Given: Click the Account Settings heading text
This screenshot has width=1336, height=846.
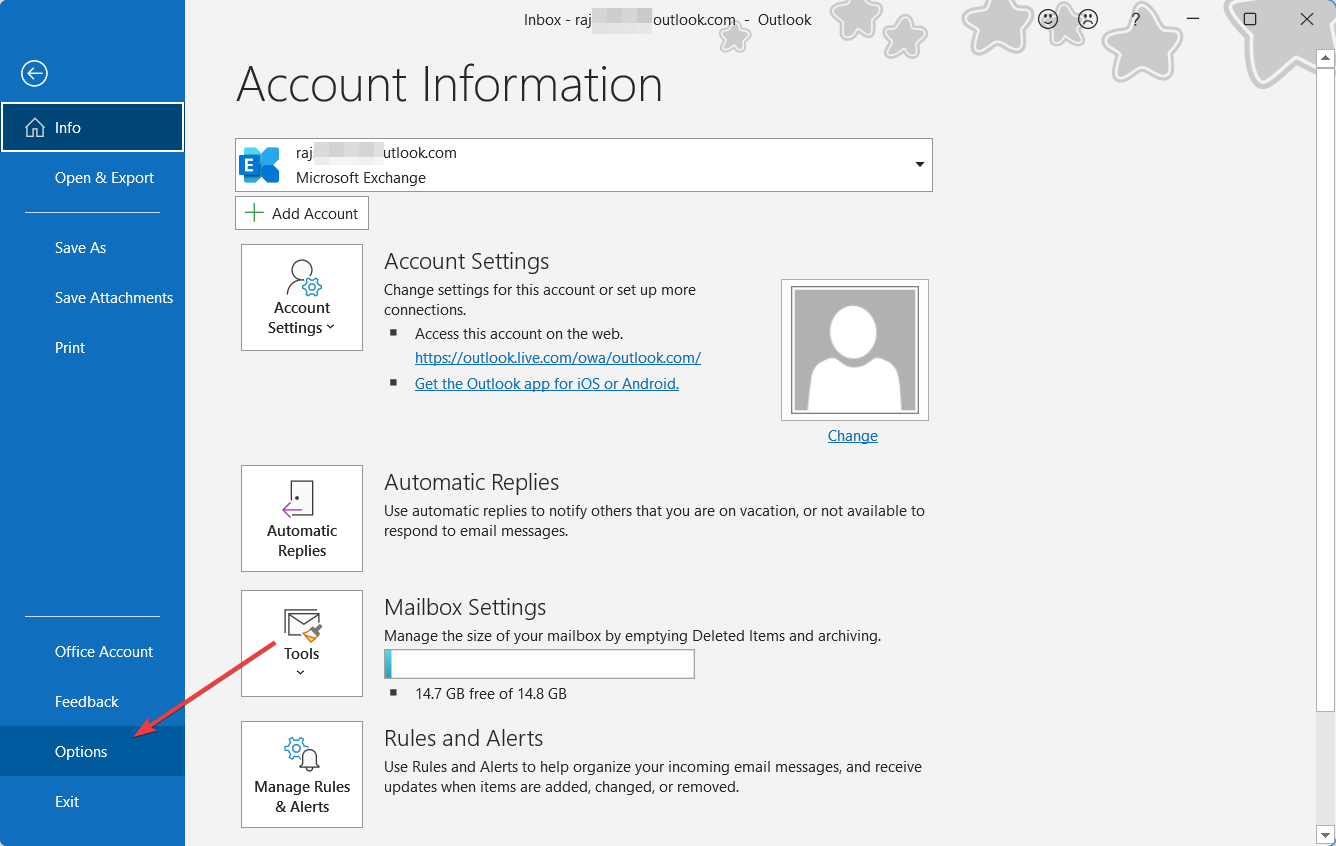Looking at the screenshot, I should (467, 261).
